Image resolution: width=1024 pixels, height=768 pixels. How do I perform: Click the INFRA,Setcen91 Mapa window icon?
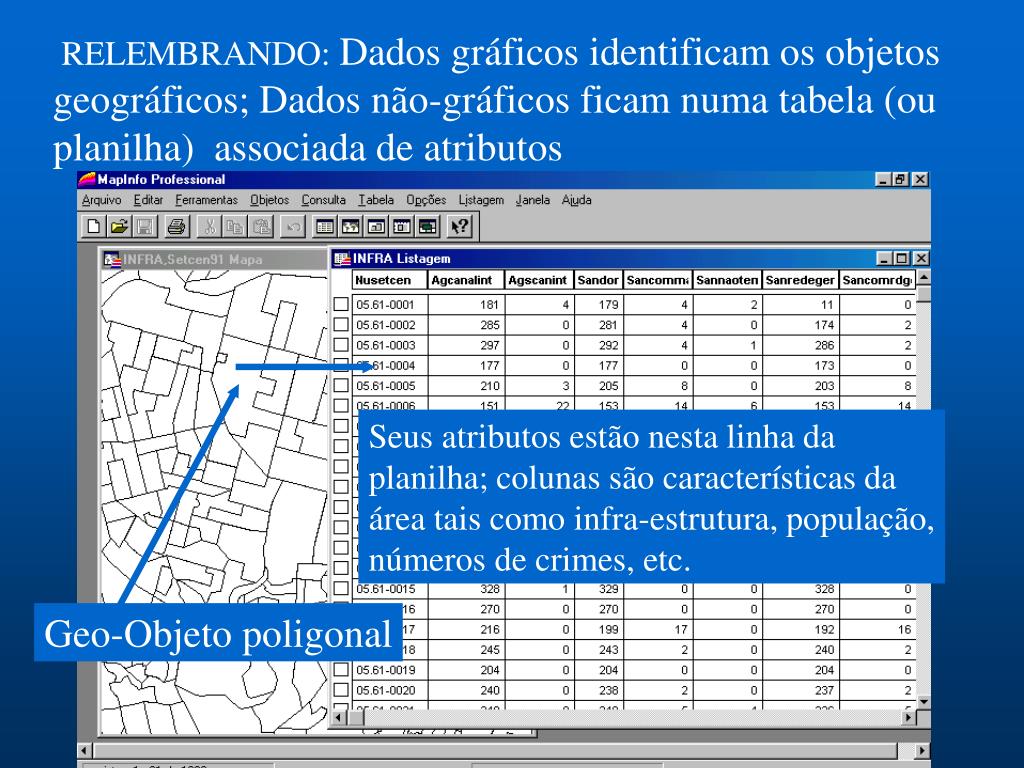(112, 260)
